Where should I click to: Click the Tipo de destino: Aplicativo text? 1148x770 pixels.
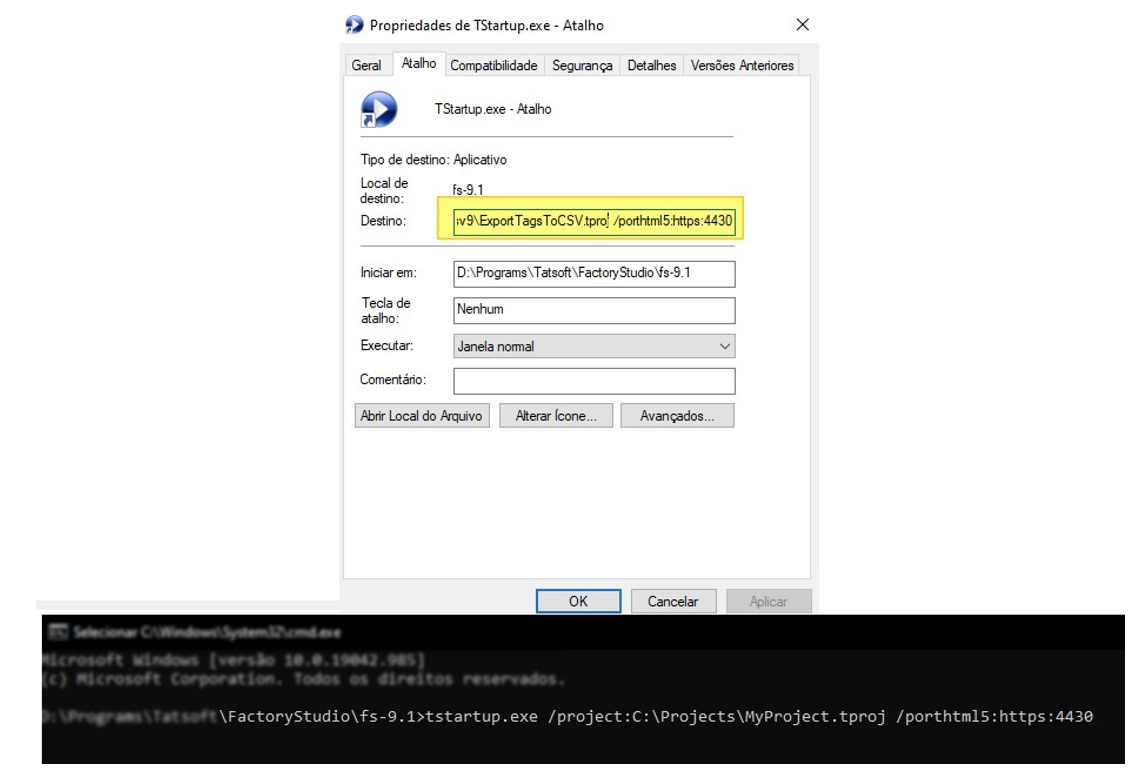[x=433, y=160]
